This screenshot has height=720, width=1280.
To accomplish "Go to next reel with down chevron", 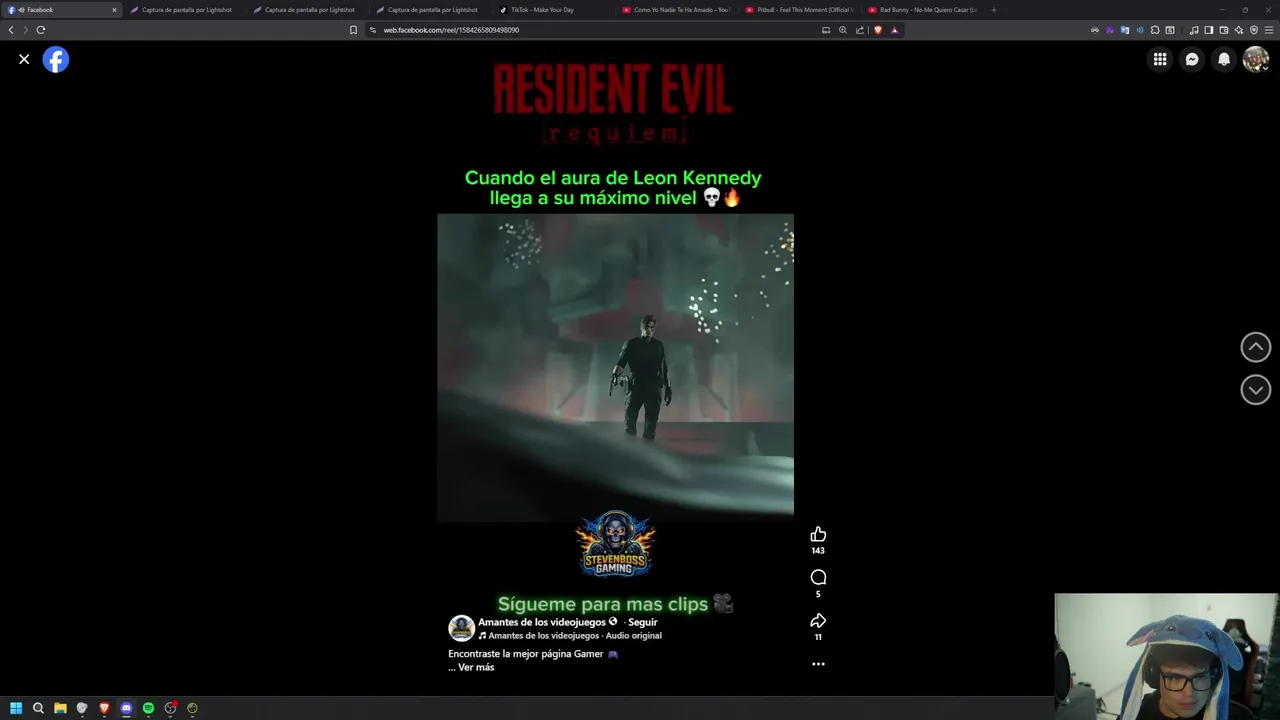I will pyautogui.click(x=1256, y=390).
